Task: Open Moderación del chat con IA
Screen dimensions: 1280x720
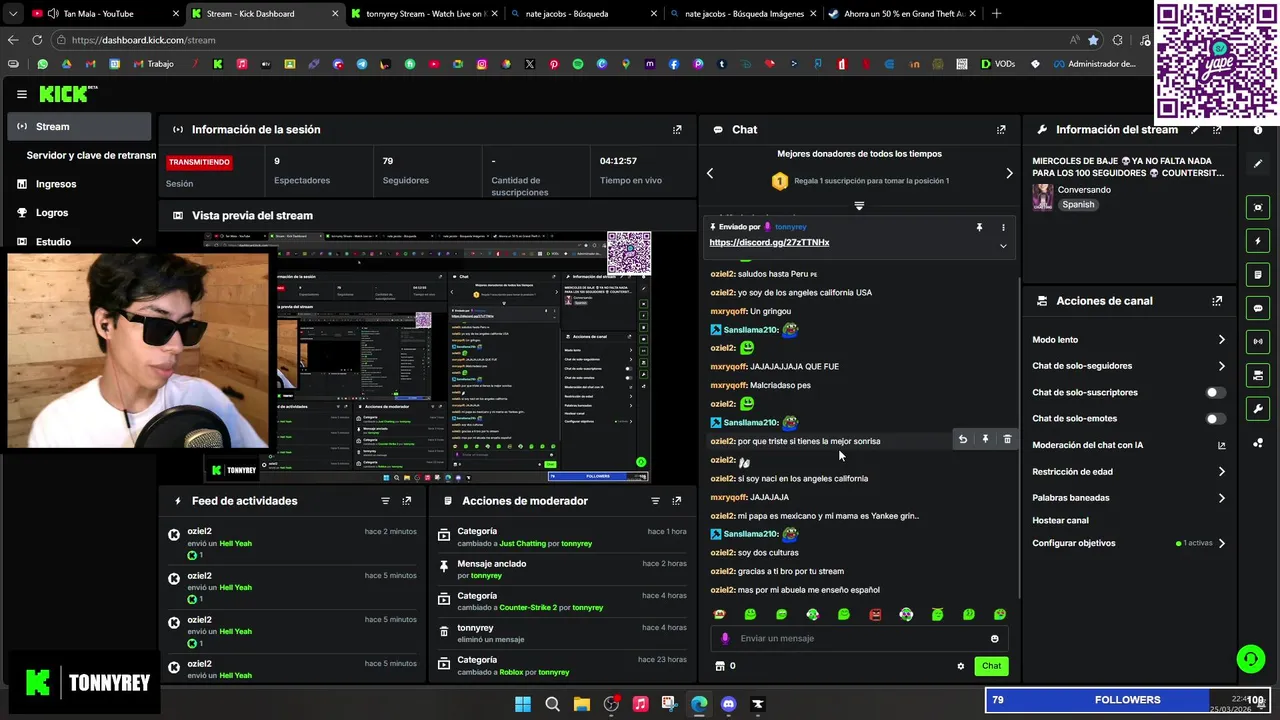Action: (x=1128, y=445)
